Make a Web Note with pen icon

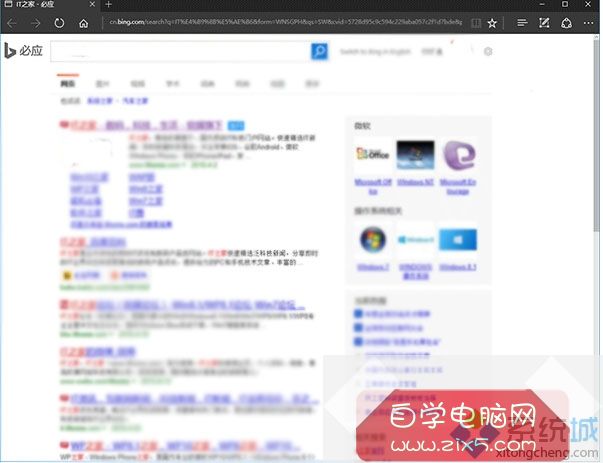tap(544, 23)
